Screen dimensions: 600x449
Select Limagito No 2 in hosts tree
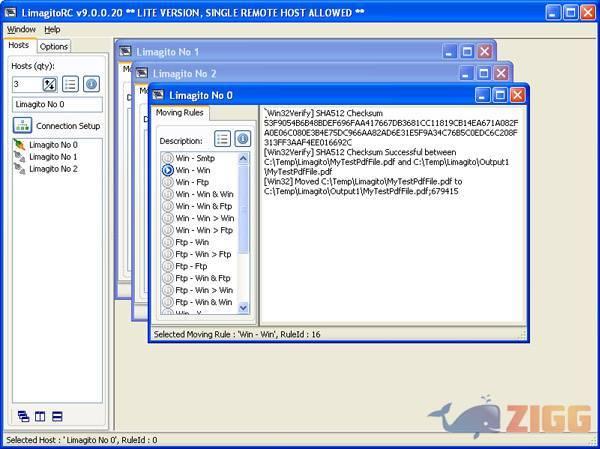[x=53, y=169]
